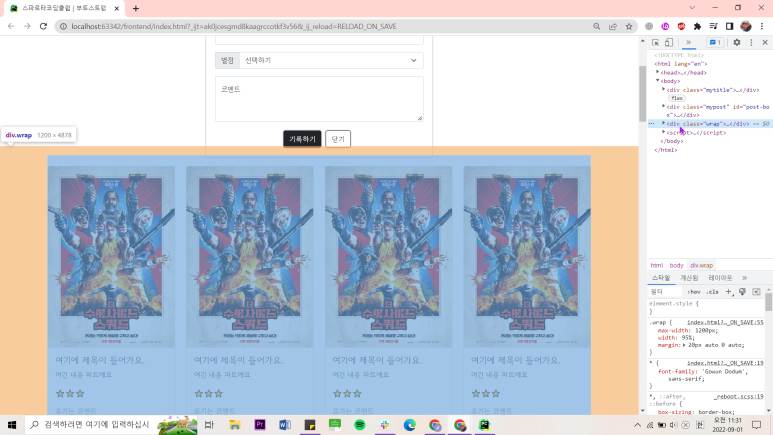Screen dimensions: 773x435
Task: Collapse the body element node
Action: 658,80
